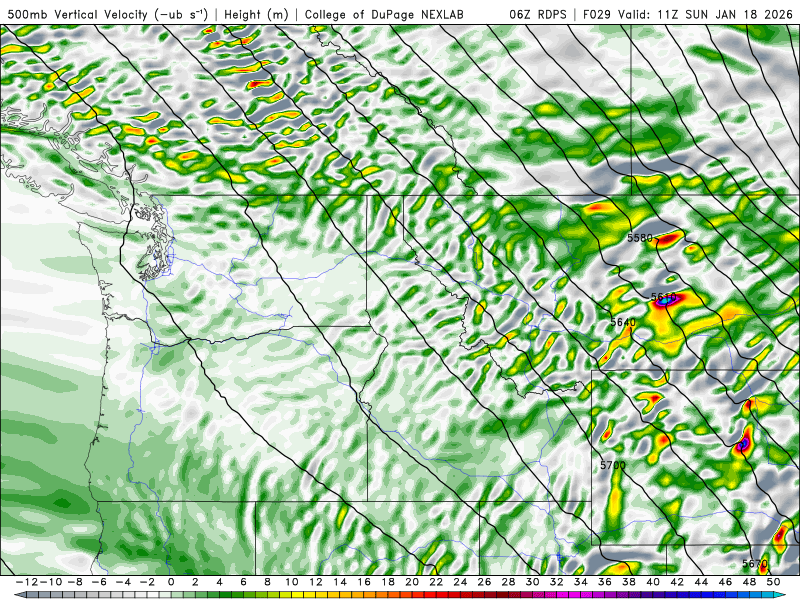Click the 28 colorbar scale value
Screen dimensions: 800x600
point(508,582)
